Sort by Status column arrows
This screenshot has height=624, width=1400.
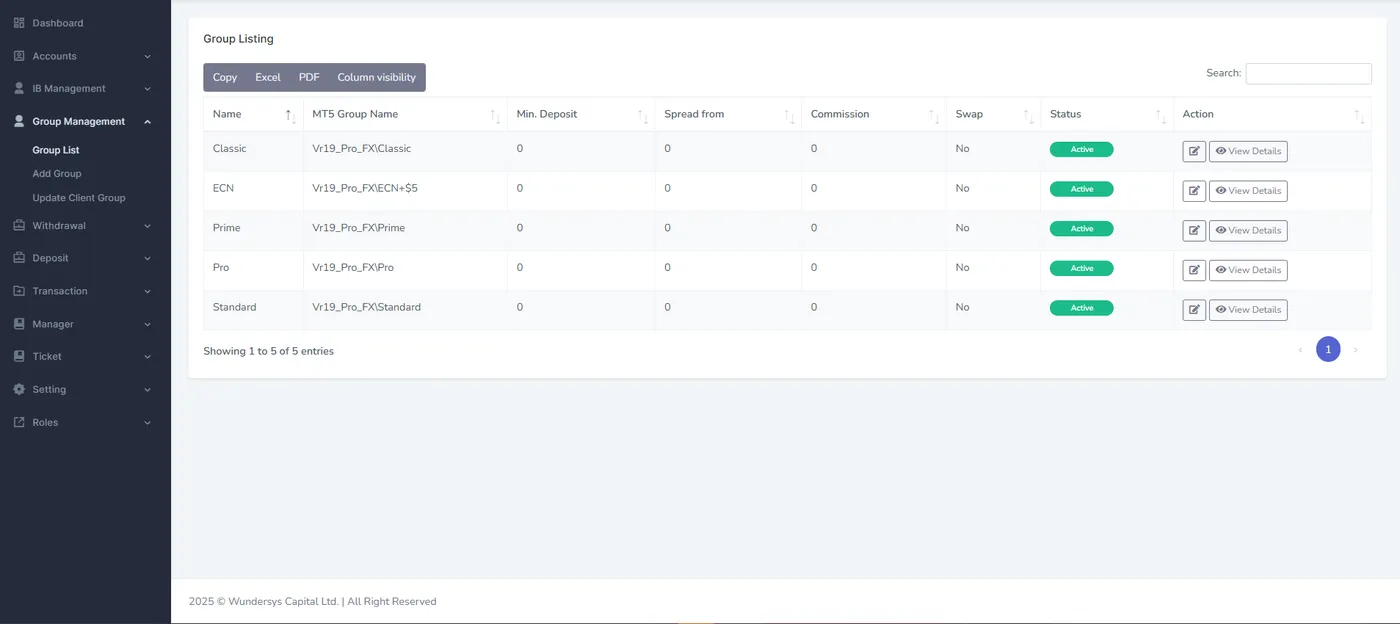[x=1161, y=116]
